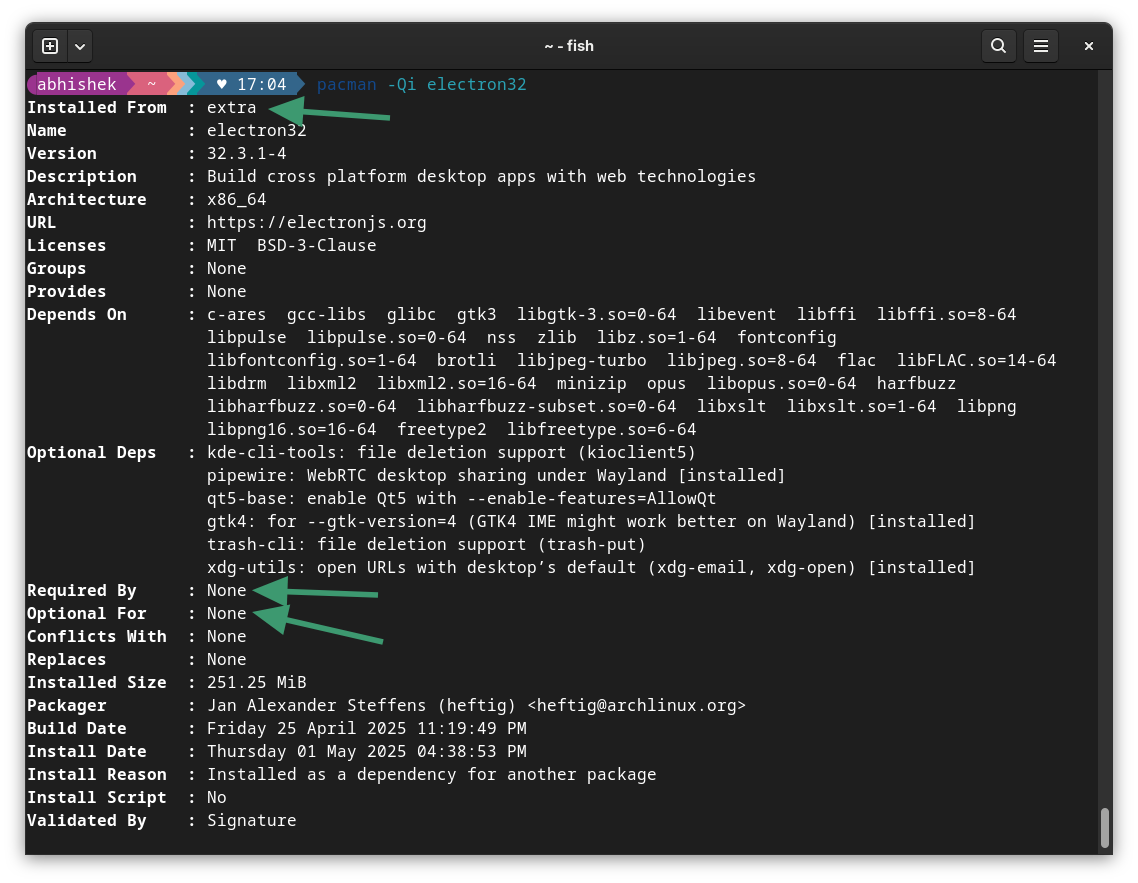The width and height of the screenshot is (1138, 883).
Task: Open a new terminal tab
Action: (x=50, y=46)
